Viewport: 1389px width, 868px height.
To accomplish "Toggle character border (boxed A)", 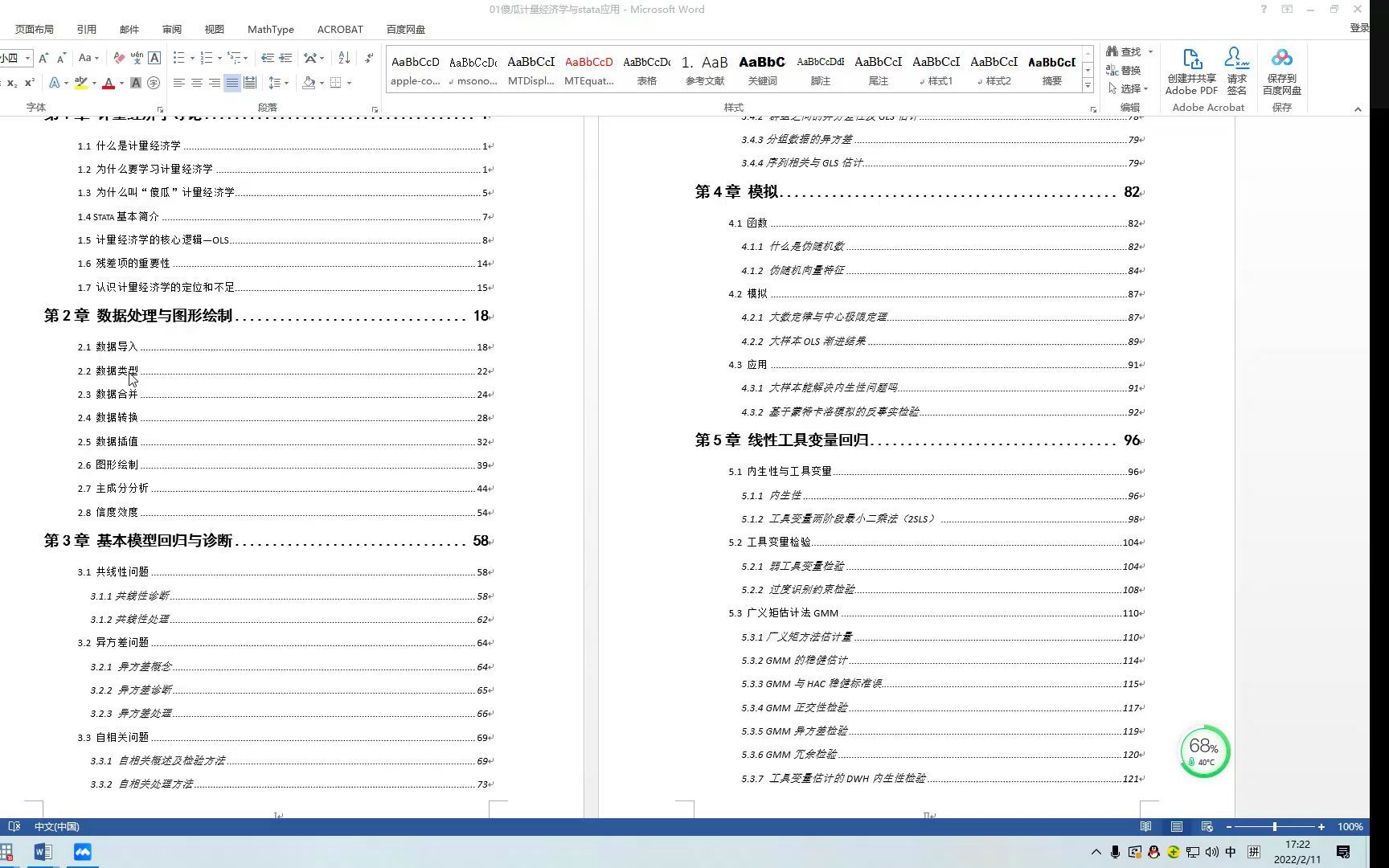I will 154,58.
